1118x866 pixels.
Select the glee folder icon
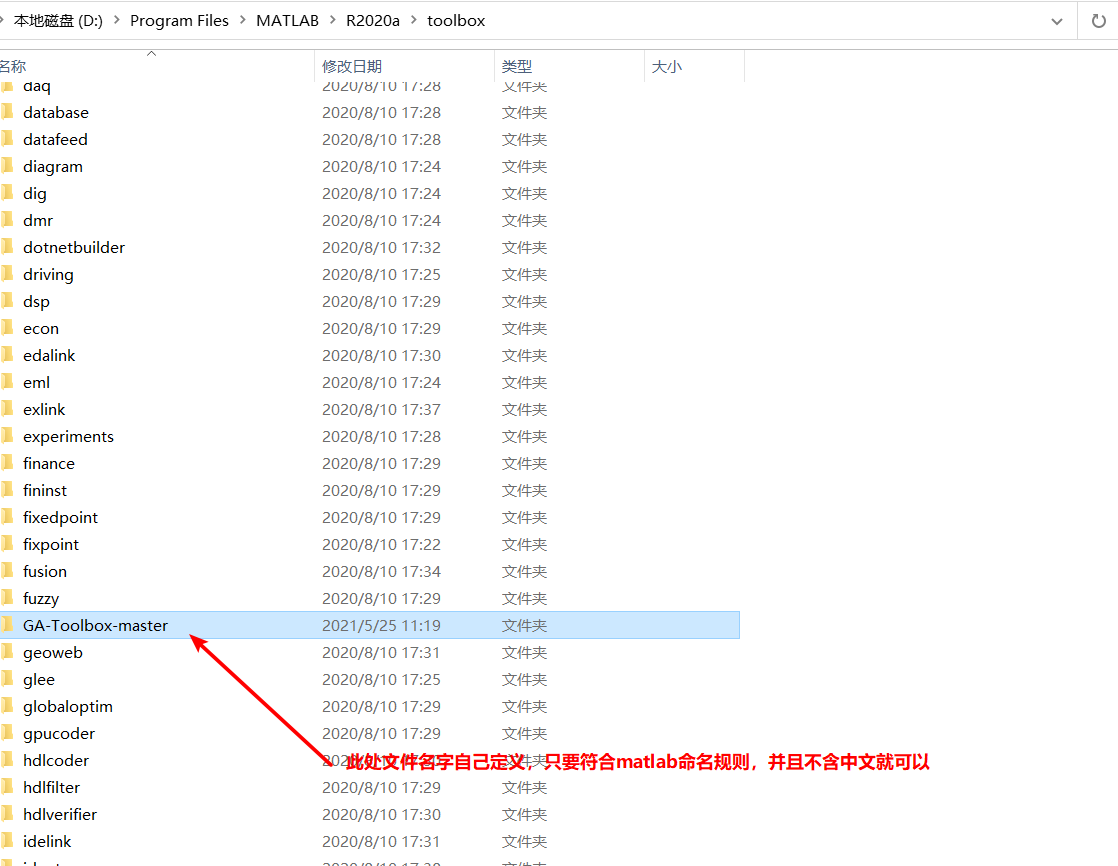click(x=7, y=679)
